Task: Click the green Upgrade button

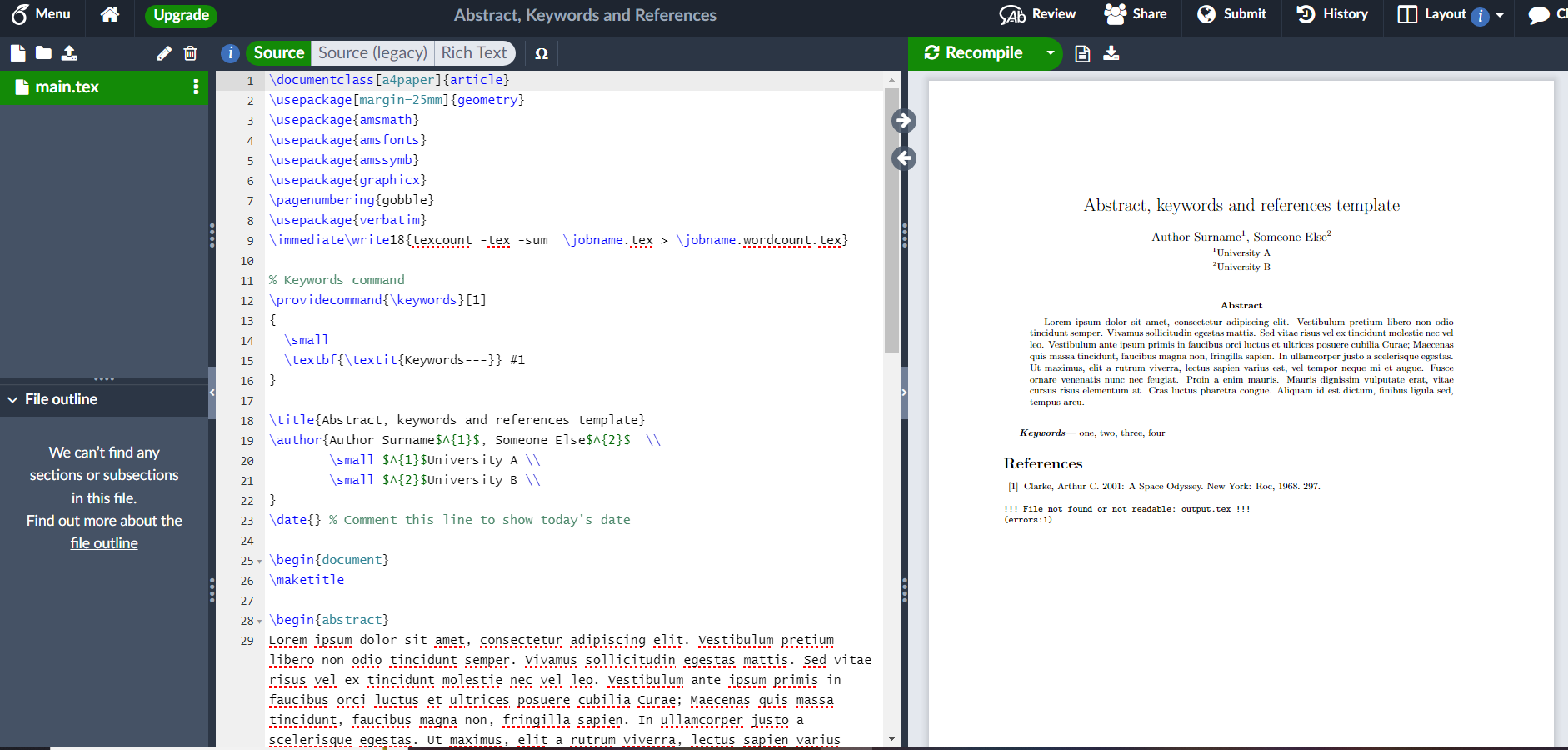Action: pos(181,15)
